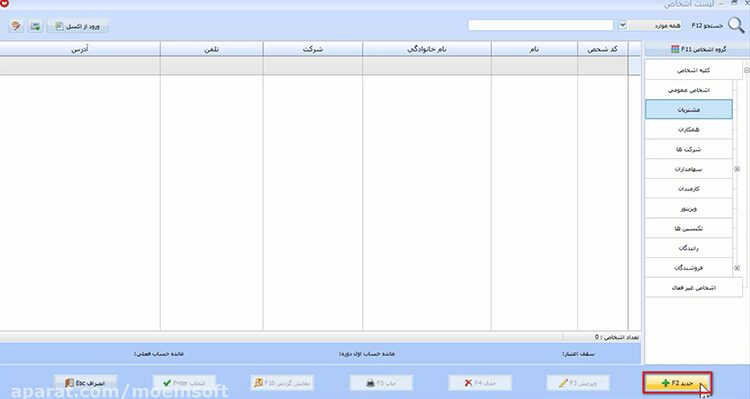The image size is (750, 399).
Task: Select the شرکت ها group
Action: tap(689, 149)
